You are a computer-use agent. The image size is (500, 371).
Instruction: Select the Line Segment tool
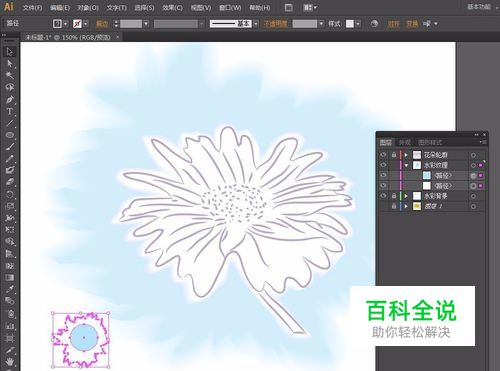click(x=10, y=123)
